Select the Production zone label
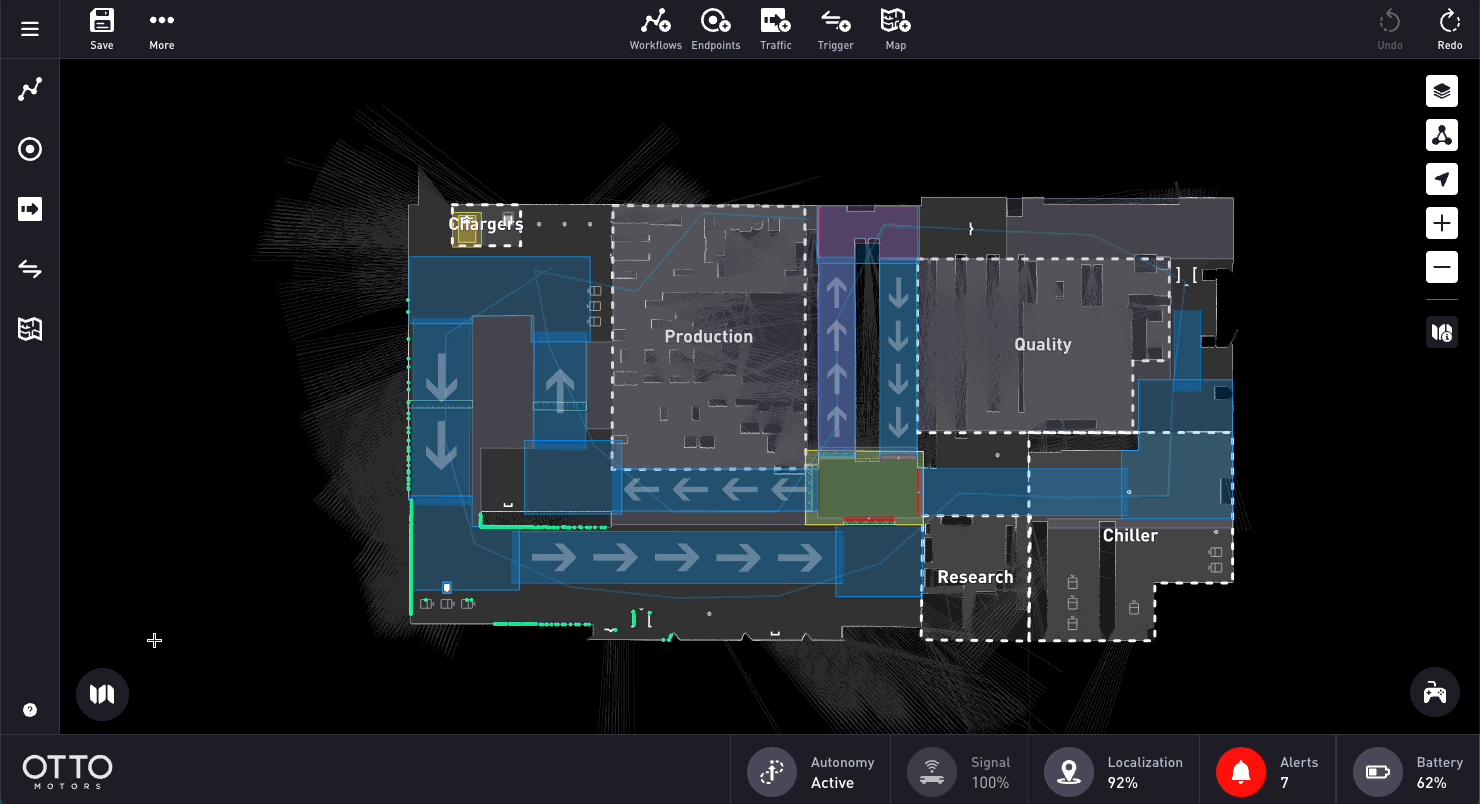Viewport: 1480px width, 804px height. (709, 336)
